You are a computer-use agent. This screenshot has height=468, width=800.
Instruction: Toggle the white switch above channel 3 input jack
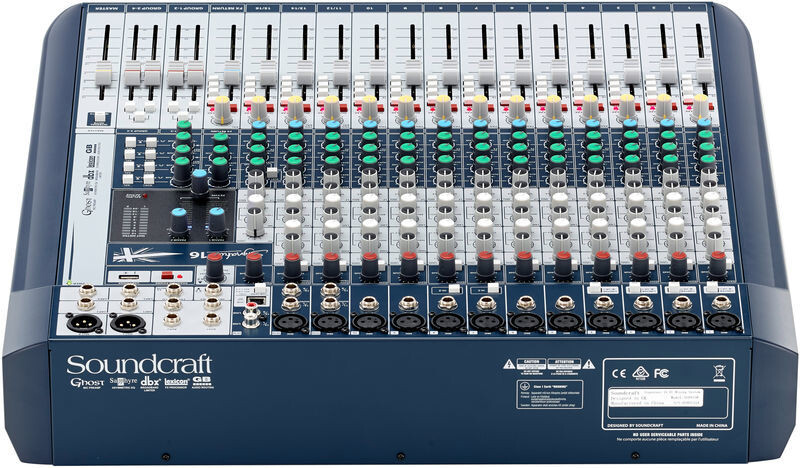634,288
